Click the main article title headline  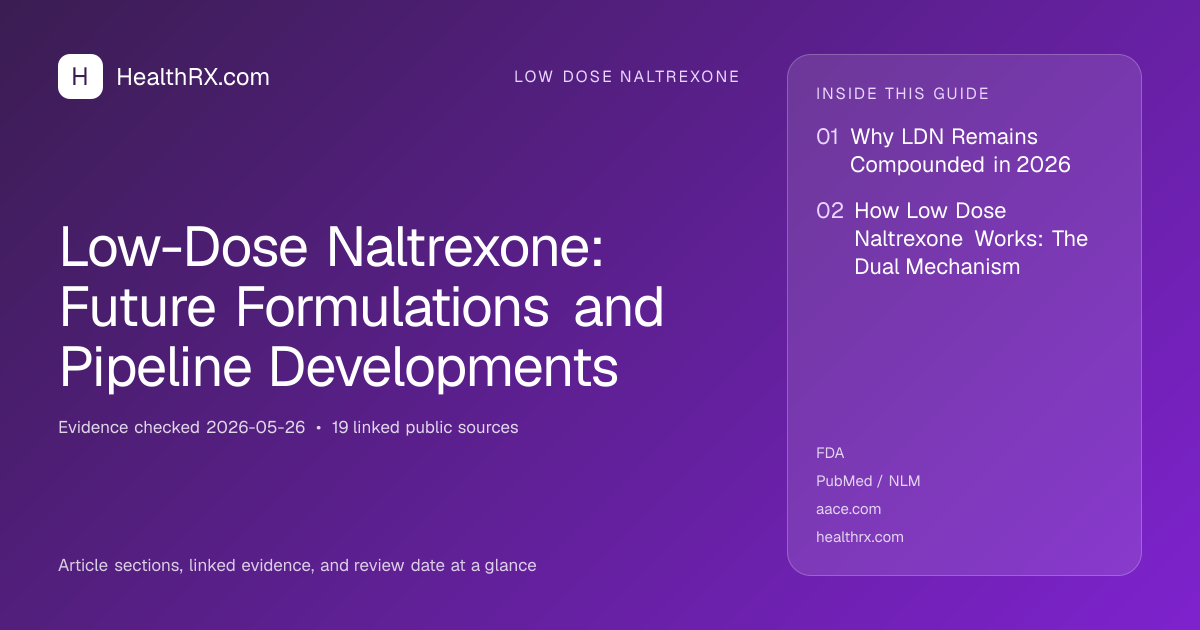click(x=362, y=307)
